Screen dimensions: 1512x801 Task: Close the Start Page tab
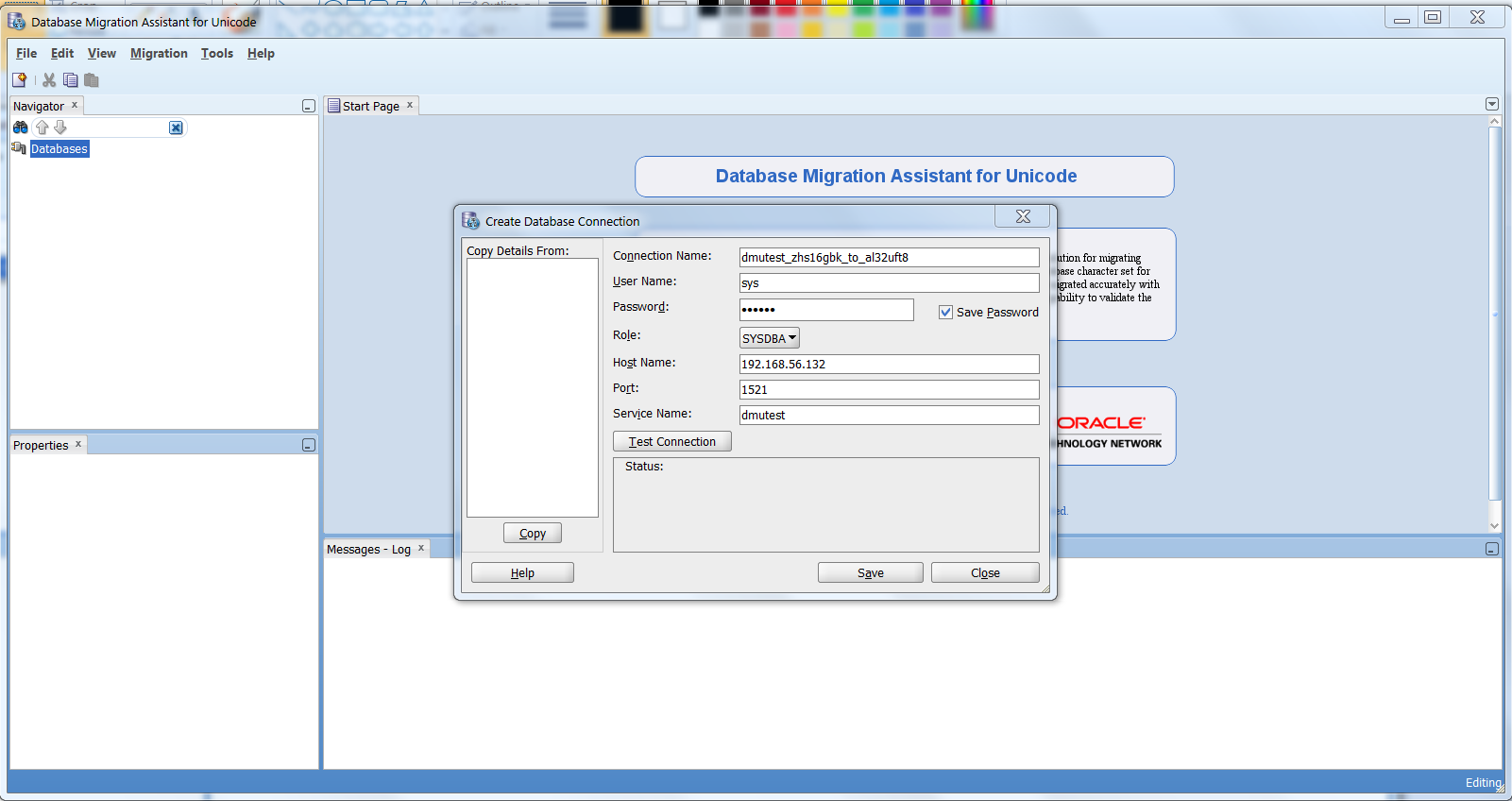click(410, 105)
